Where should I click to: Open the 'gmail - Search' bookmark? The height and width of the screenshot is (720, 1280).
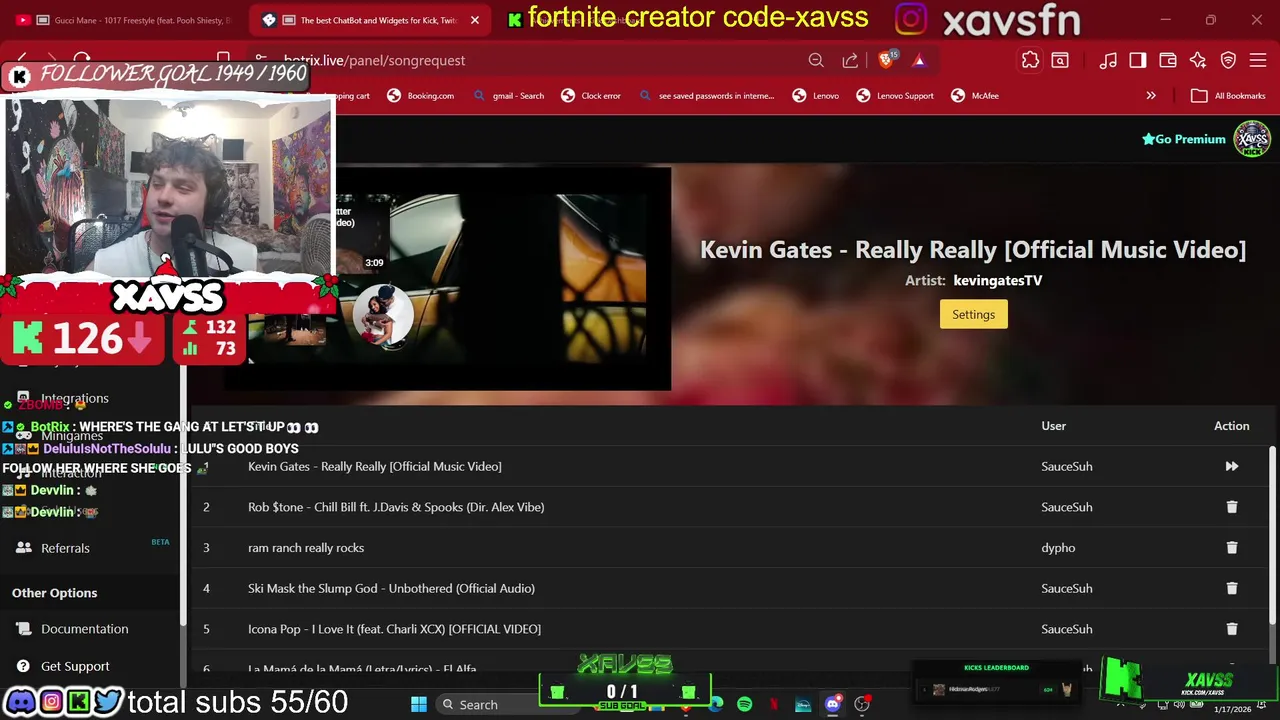(x=509, y=96)
